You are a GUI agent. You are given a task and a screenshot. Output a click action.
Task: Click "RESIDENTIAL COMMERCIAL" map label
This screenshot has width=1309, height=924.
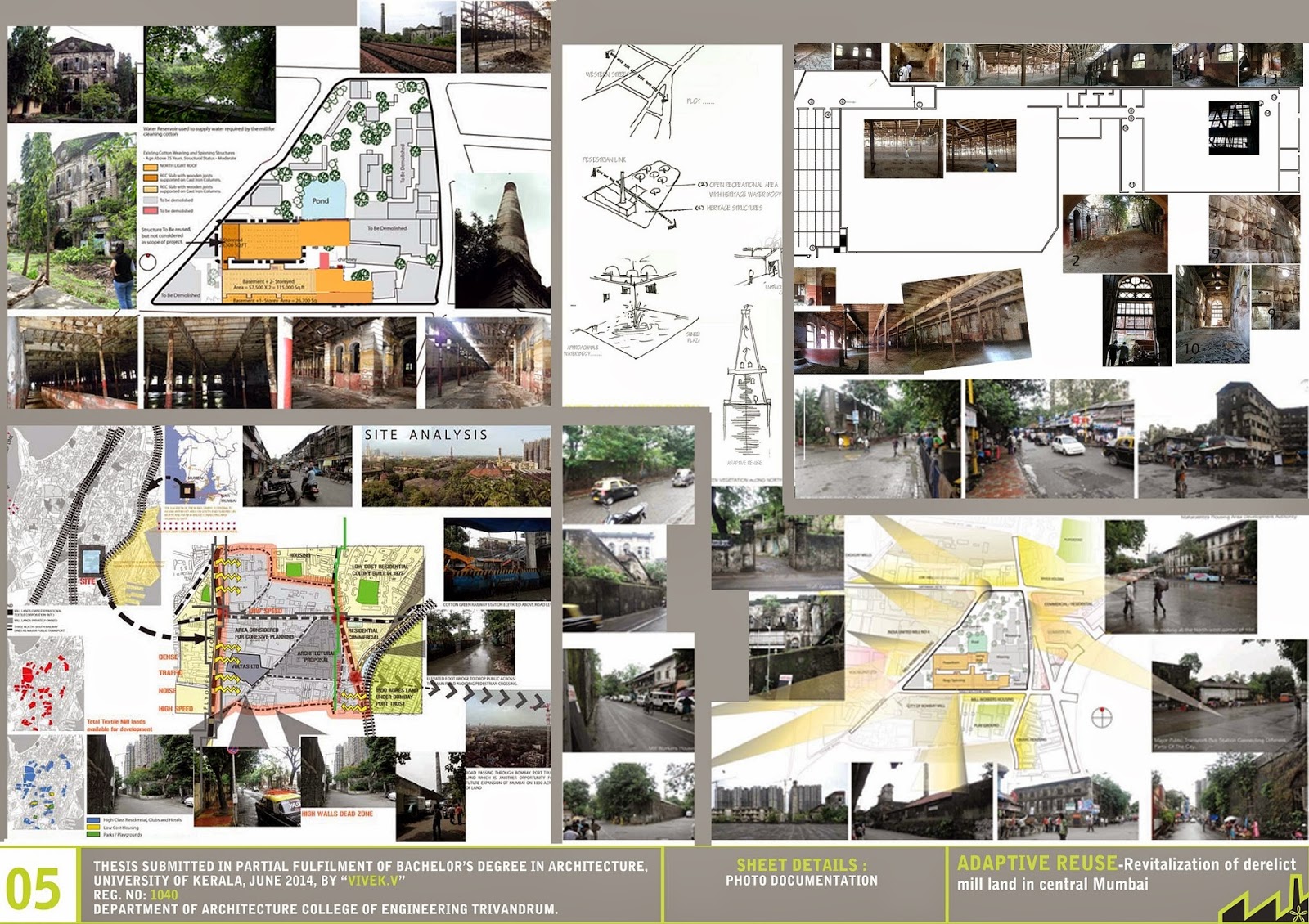(x=363, y=634)
